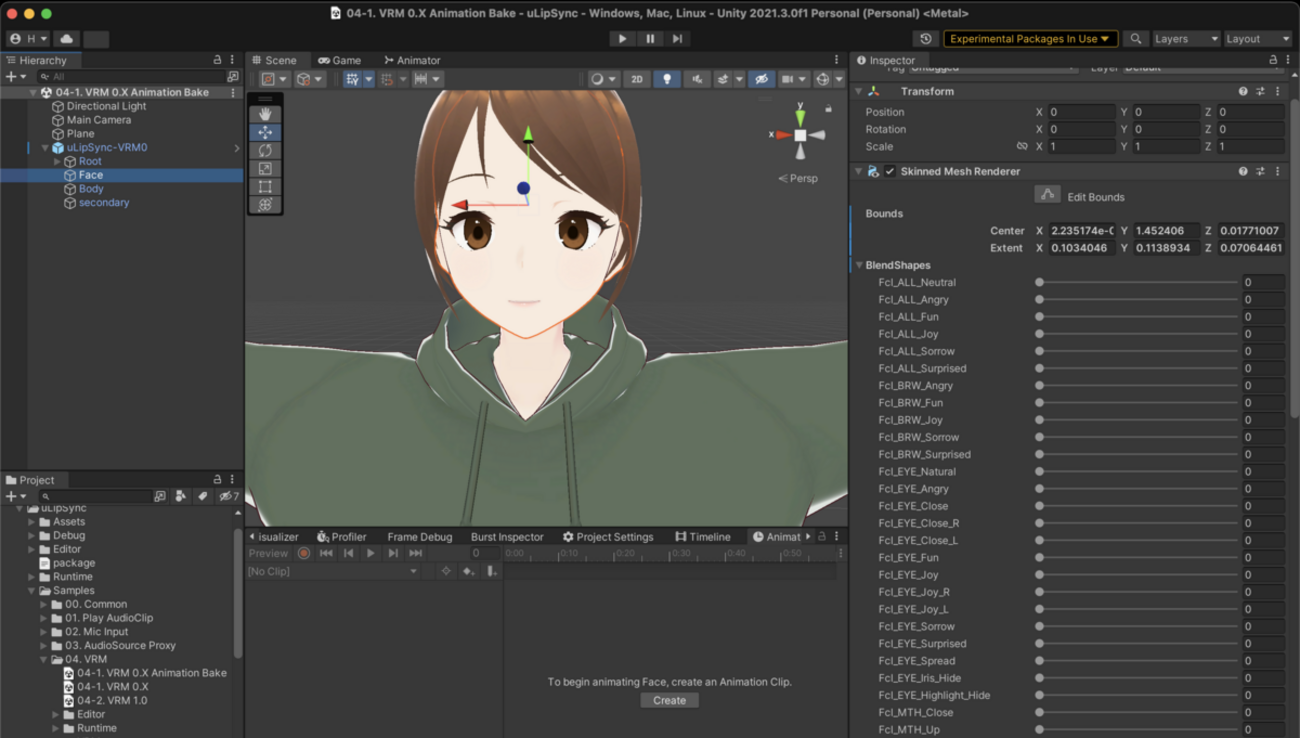Open the global search magnifier icon
Viewport: 1300px width, 738px height.
(x=1135, y=39)
